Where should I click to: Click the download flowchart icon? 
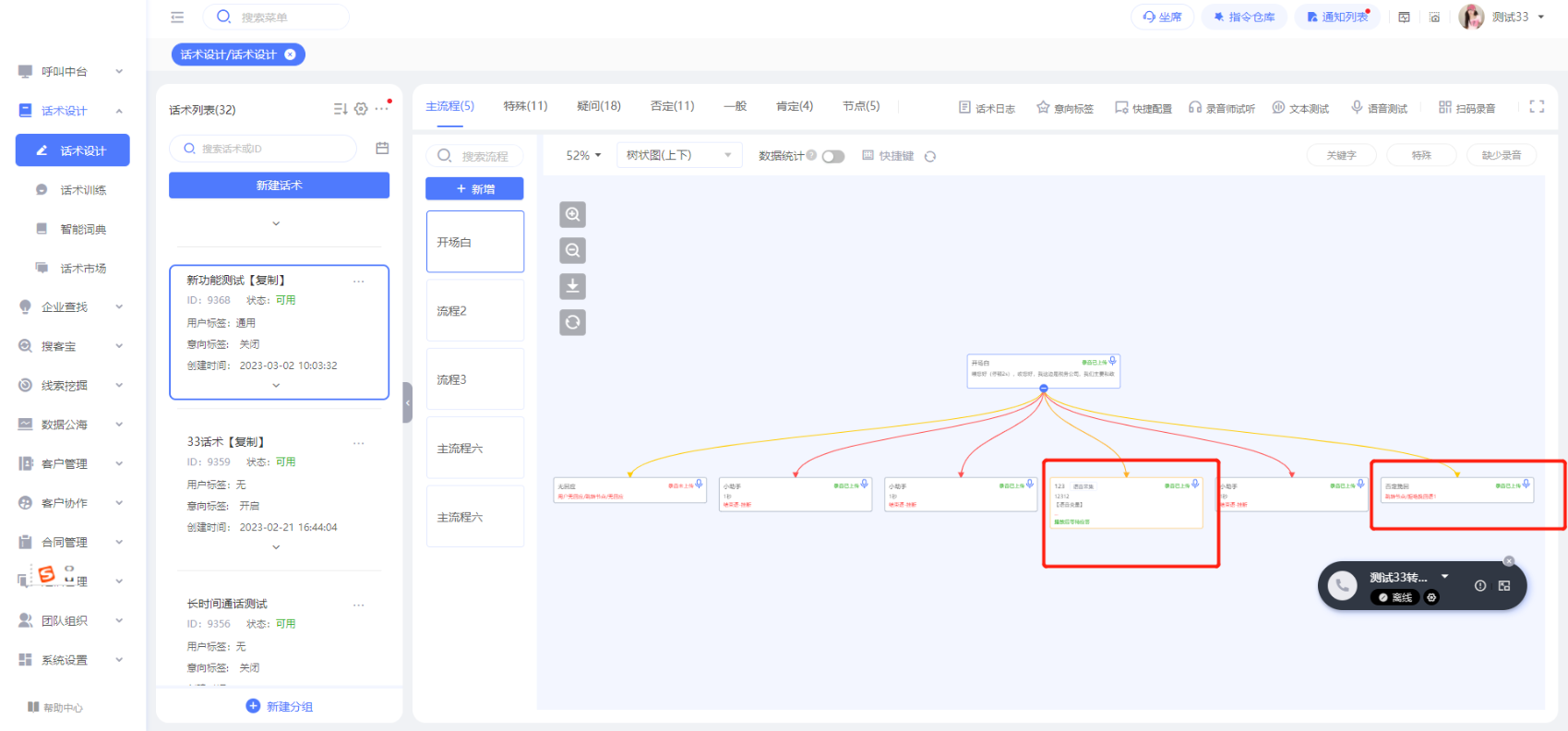click(572, 287)
